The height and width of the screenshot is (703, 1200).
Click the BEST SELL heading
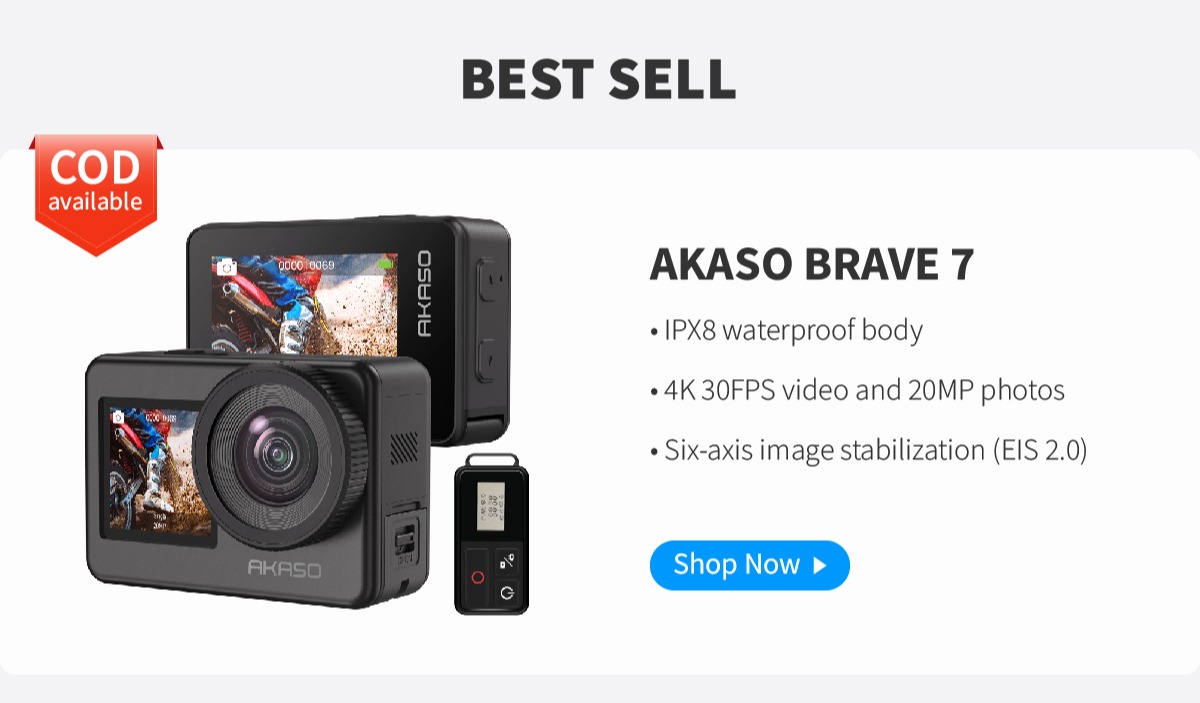pos(599,79)
